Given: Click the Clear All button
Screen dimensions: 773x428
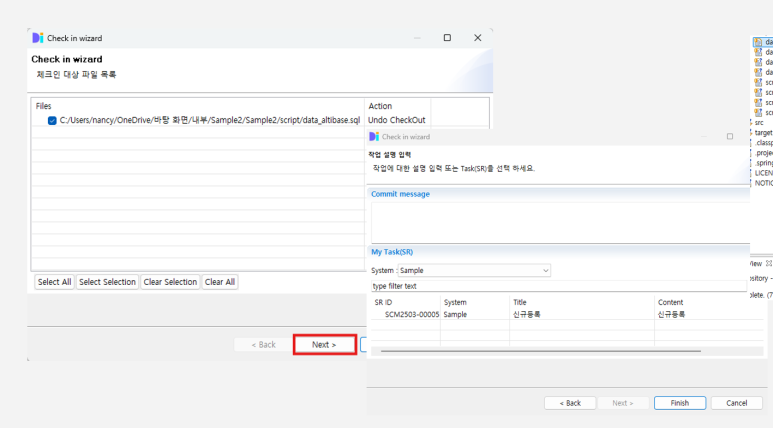Looking at the screenshot, I should [x=219, y=282].
